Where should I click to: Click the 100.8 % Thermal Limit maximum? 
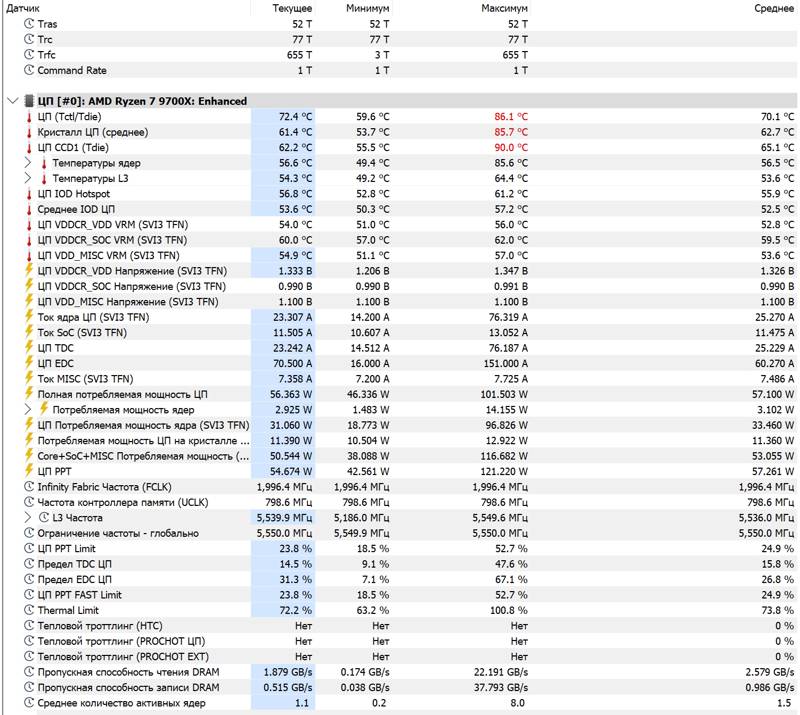tap(509, 610)
